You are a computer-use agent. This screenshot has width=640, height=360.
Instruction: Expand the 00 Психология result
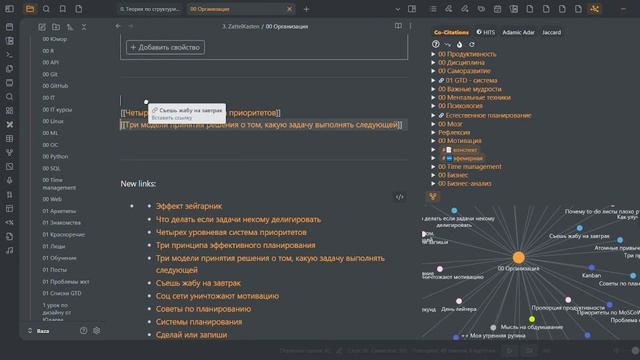(x=433, y=106)
